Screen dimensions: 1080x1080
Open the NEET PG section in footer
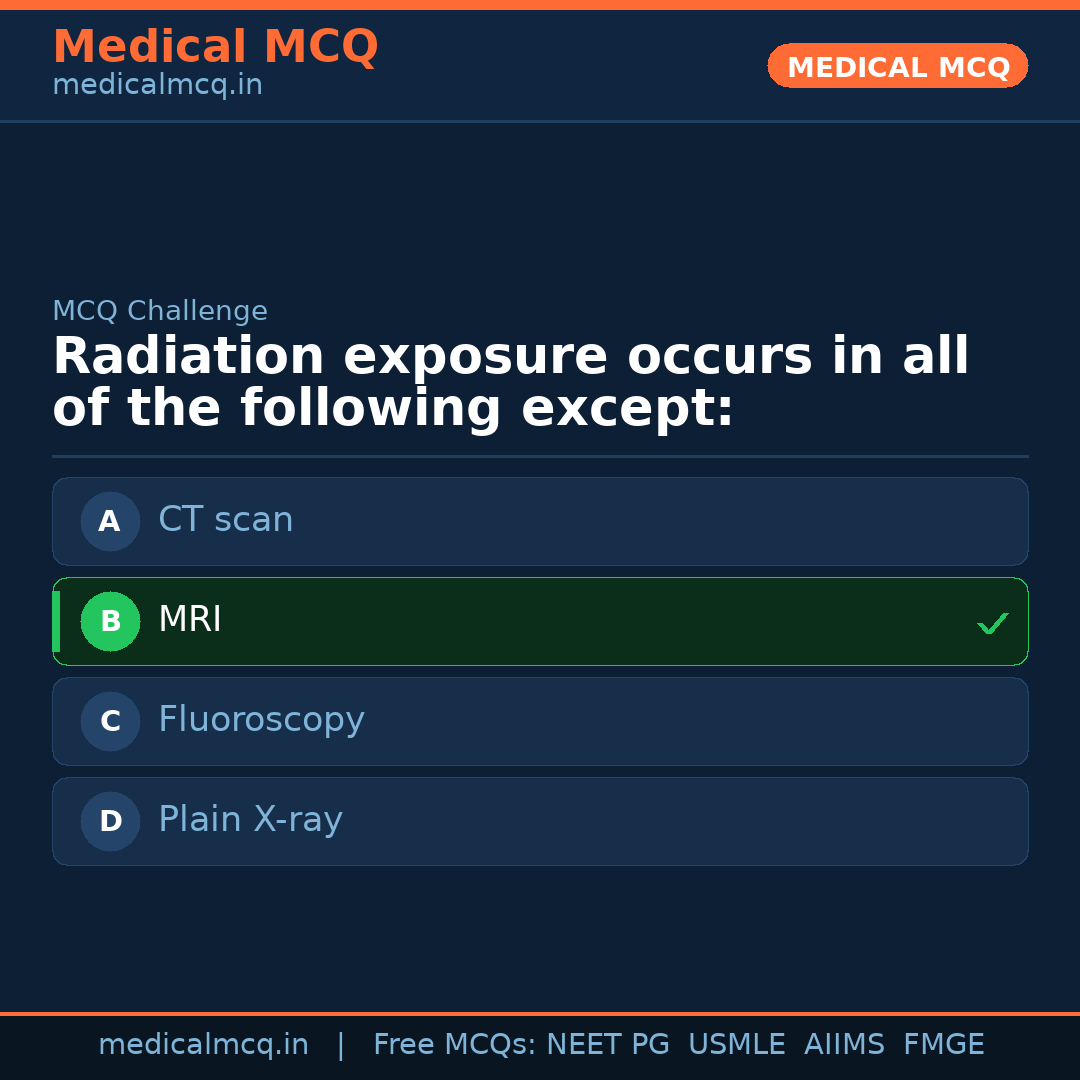point(607,1044)
